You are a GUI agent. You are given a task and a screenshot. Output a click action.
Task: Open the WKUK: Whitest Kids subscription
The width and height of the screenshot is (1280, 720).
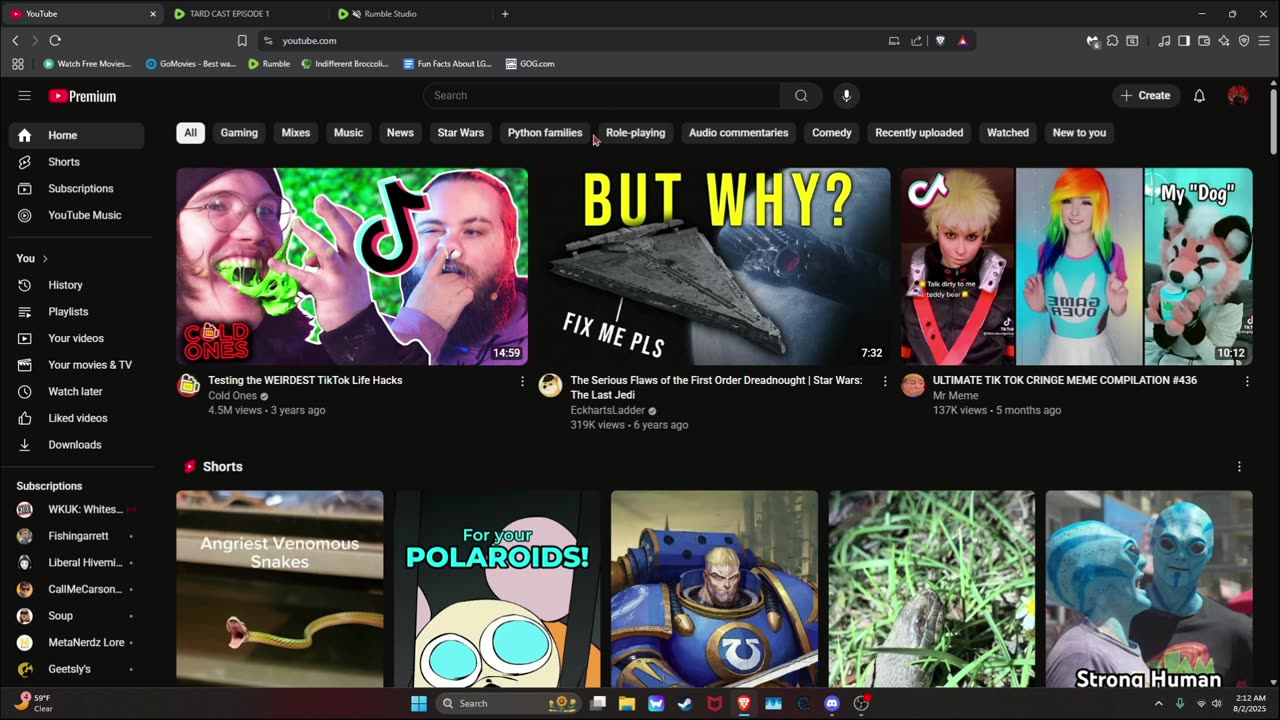pos(76,510)
